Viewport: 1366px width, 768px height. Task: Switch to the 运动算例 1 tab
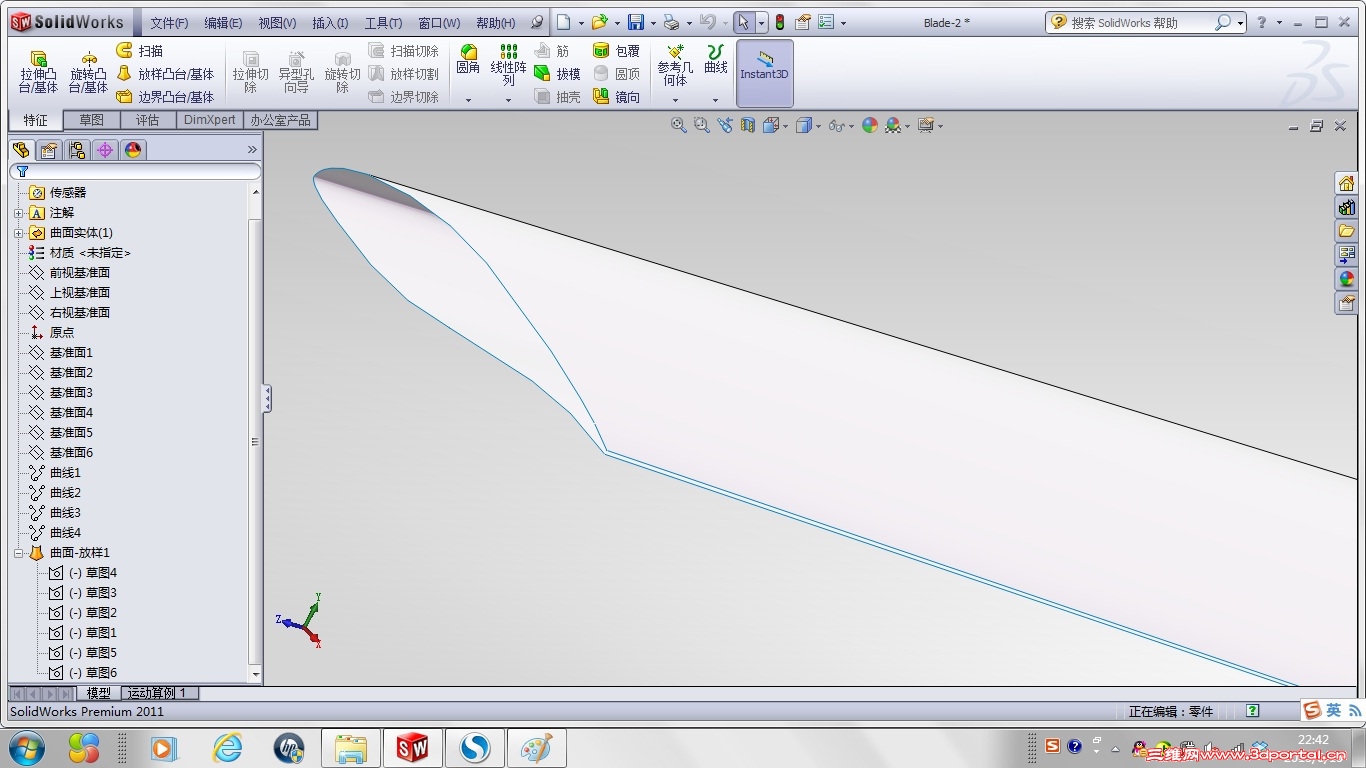[160, 693]
